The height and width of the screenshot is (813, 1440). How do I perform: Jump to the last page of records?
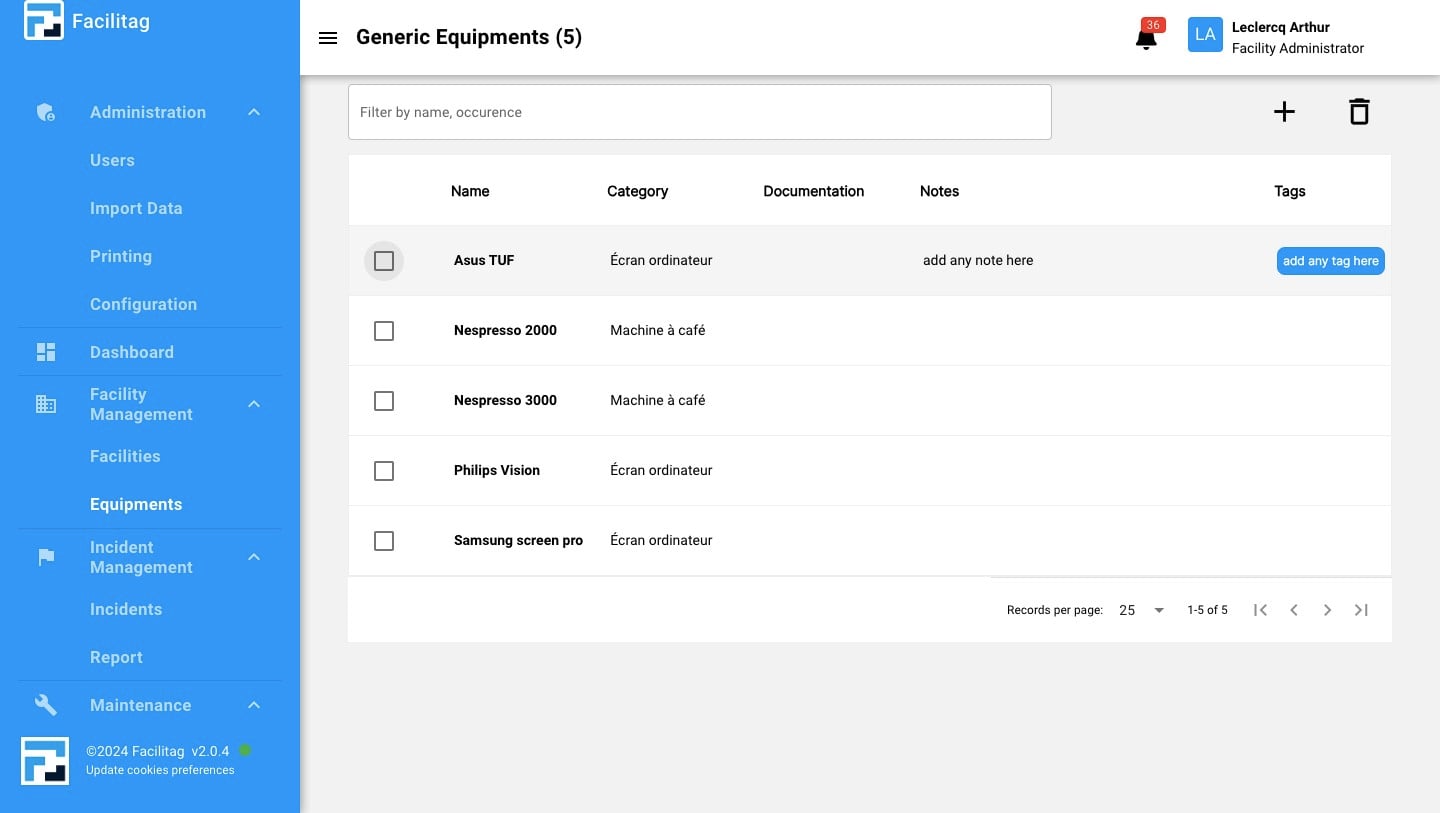(1361, 610)
